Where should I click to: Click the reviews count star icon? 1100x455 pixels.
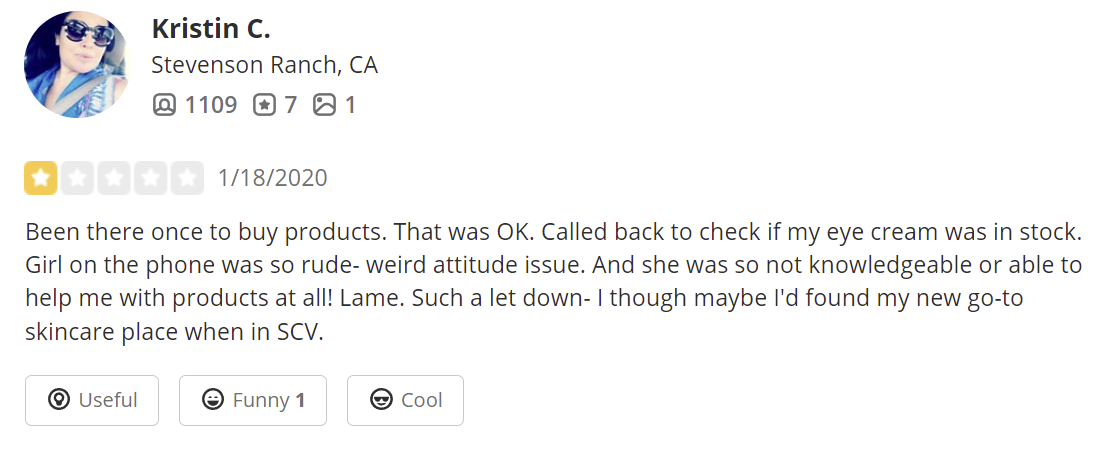click(264, 105)
